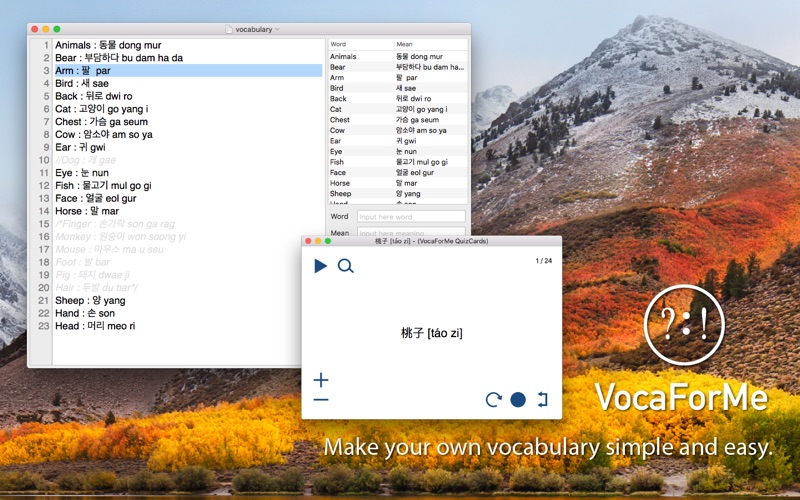Click editor line 'Animals : 동물 dong mur'
Image resolution: width=800 pixels, height=500 pixels.
point(108,45)
